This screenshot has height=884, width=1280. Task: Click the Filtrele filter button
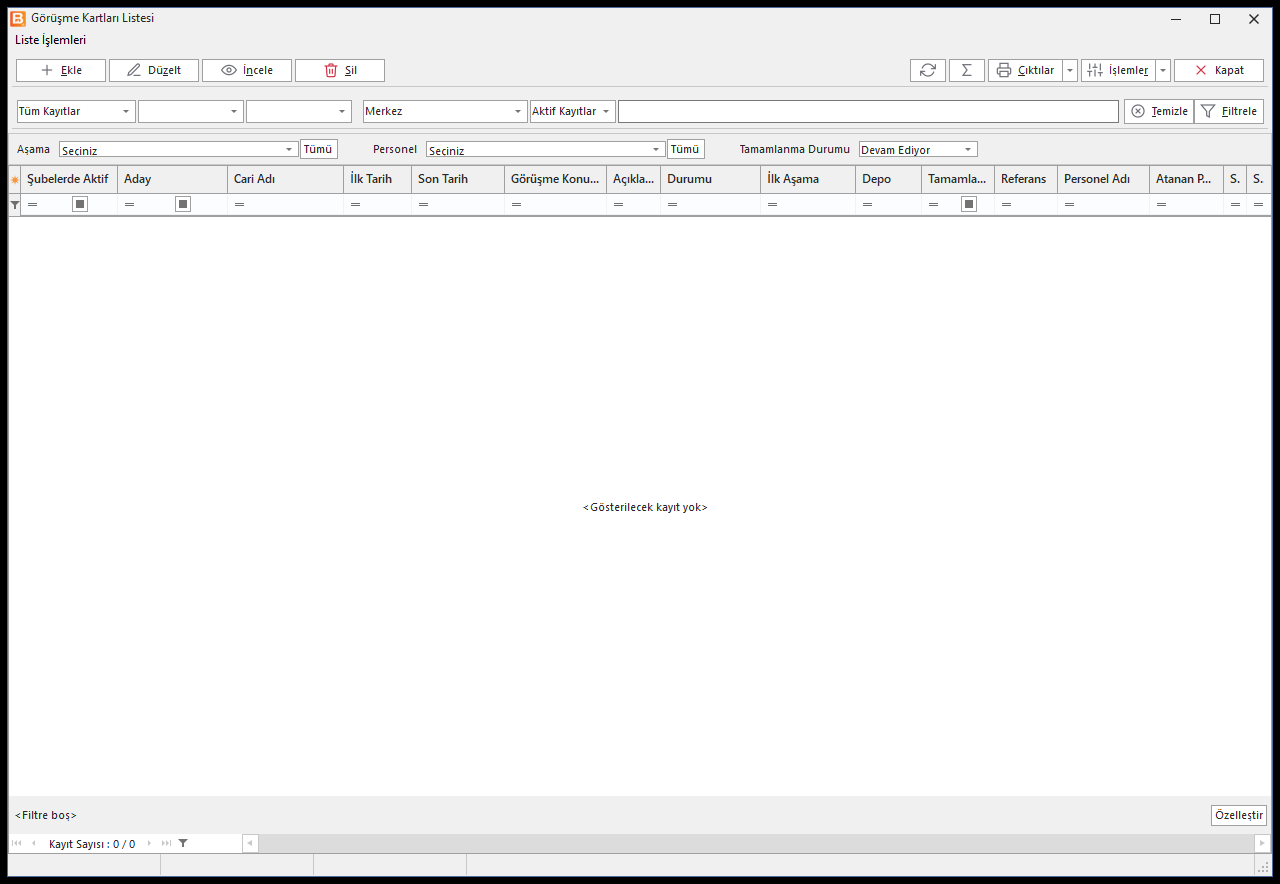(x=1229, y=111)
